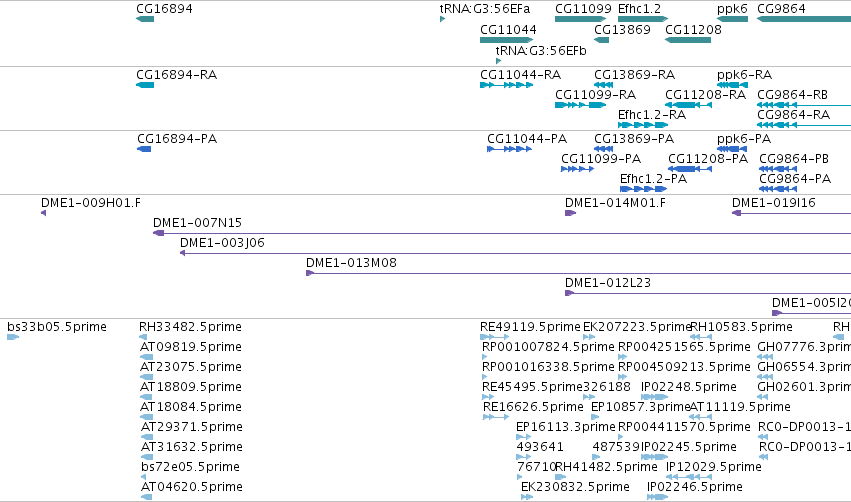
Task: Open the CG9864-RB transcript label
Action: (x=792, y=95)
